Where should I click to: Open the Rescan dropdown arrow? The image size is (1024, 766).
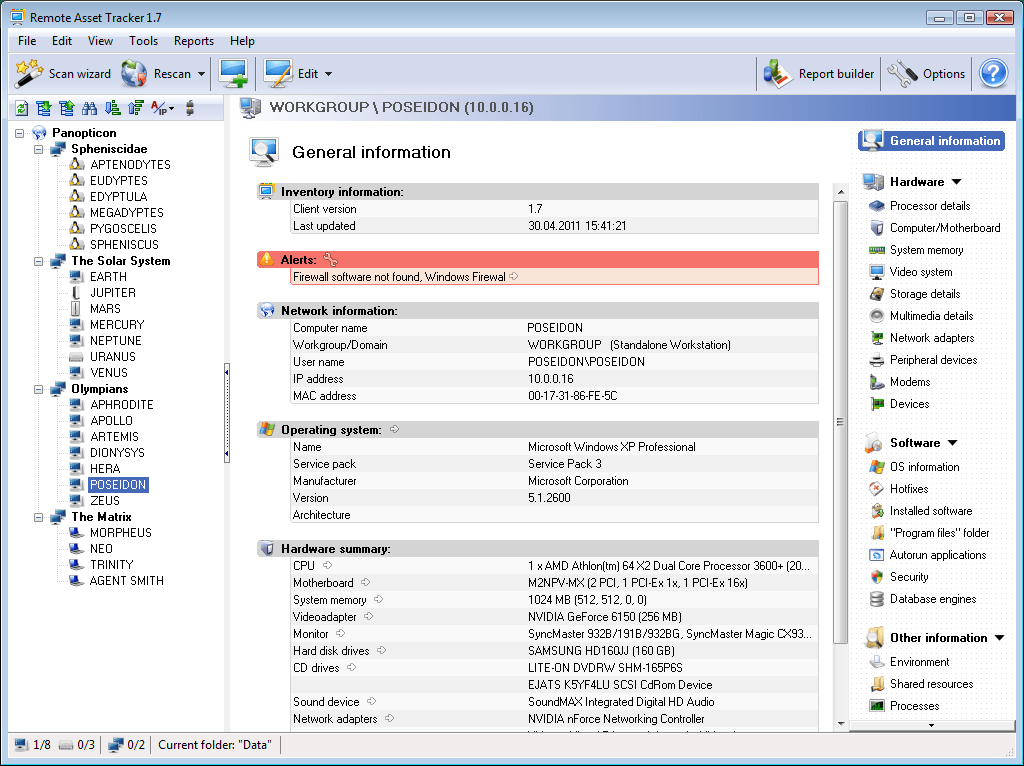click(201, 74)
